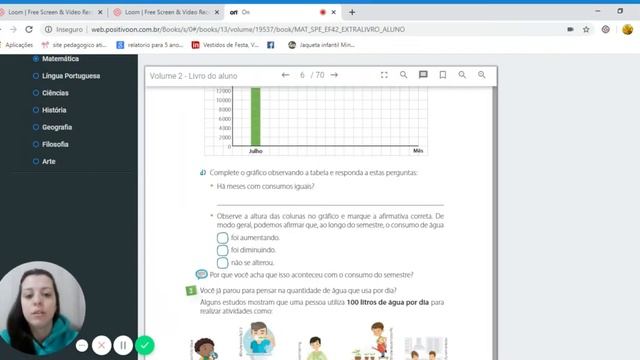Close the first Loom tab
640x360 pixels.
coord(100,12)
